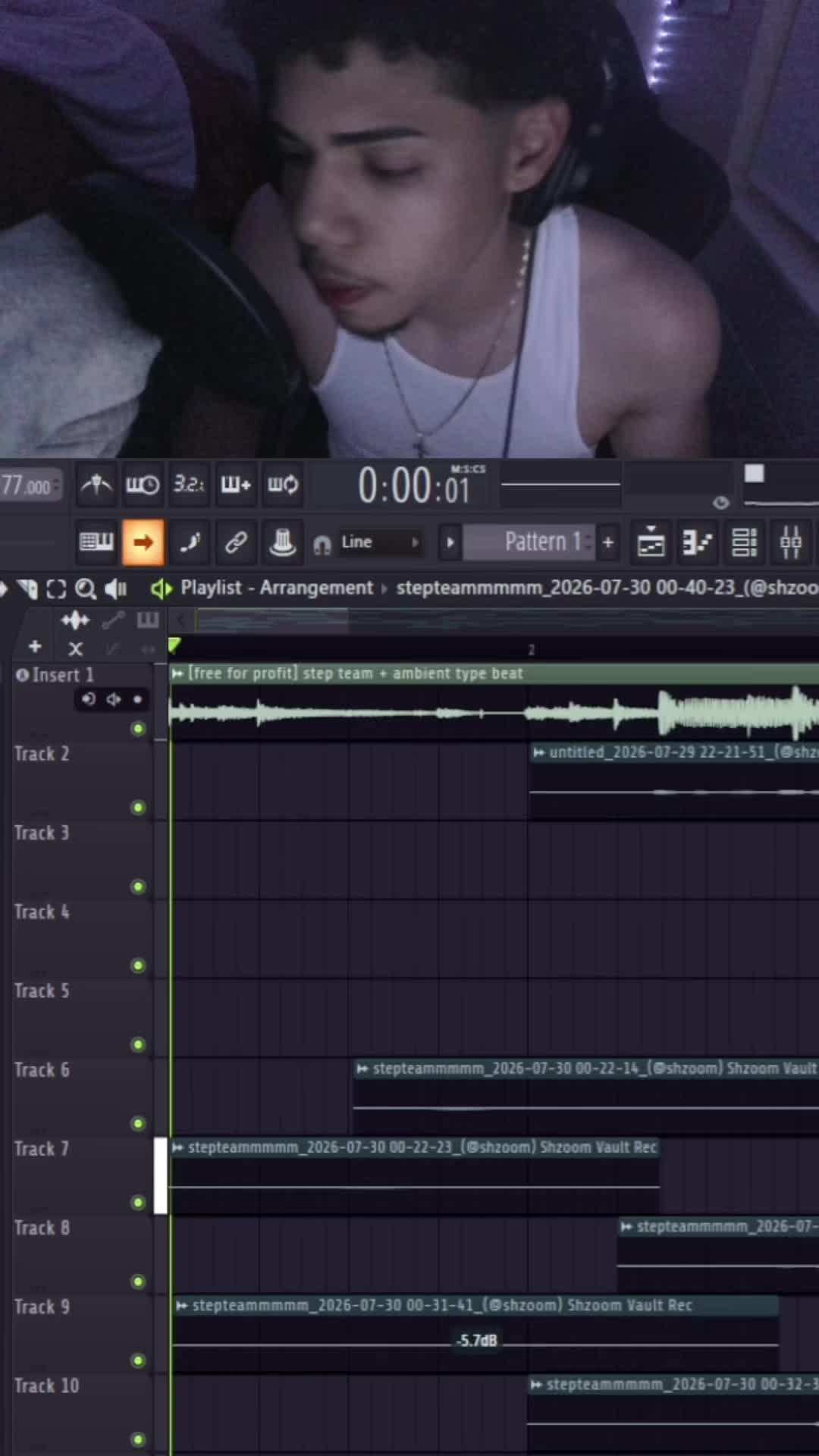
Task: Open clip menu of untitled 22-21-51 clip
Action: (538, 752)
